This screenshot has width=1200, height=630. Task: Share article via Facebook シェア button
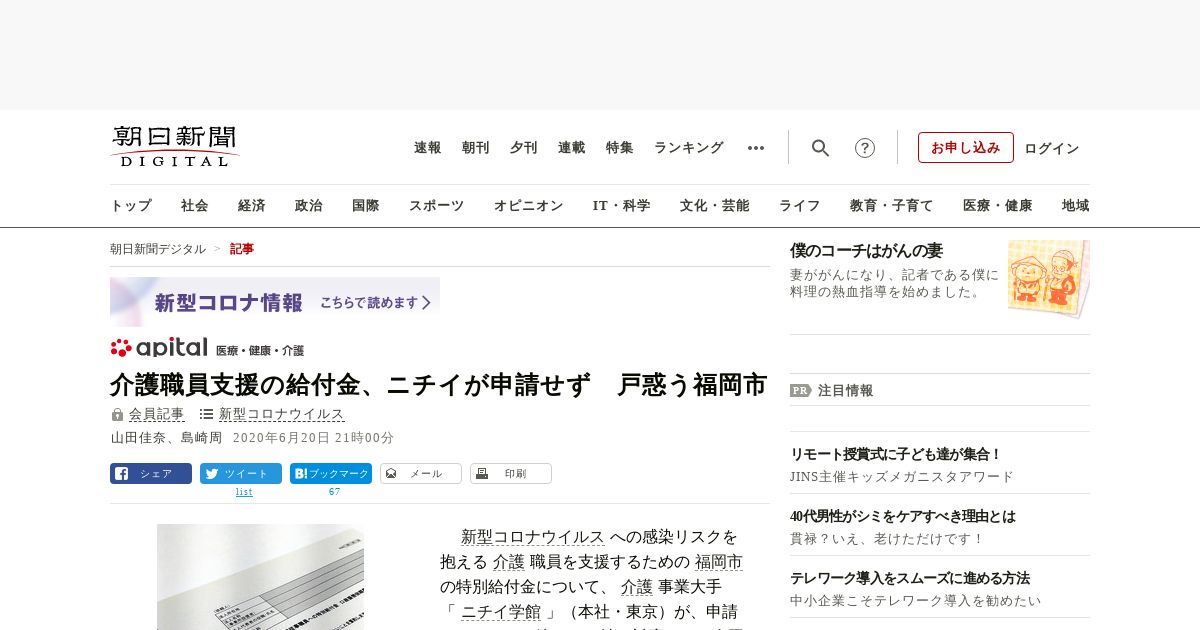(151, 474)
